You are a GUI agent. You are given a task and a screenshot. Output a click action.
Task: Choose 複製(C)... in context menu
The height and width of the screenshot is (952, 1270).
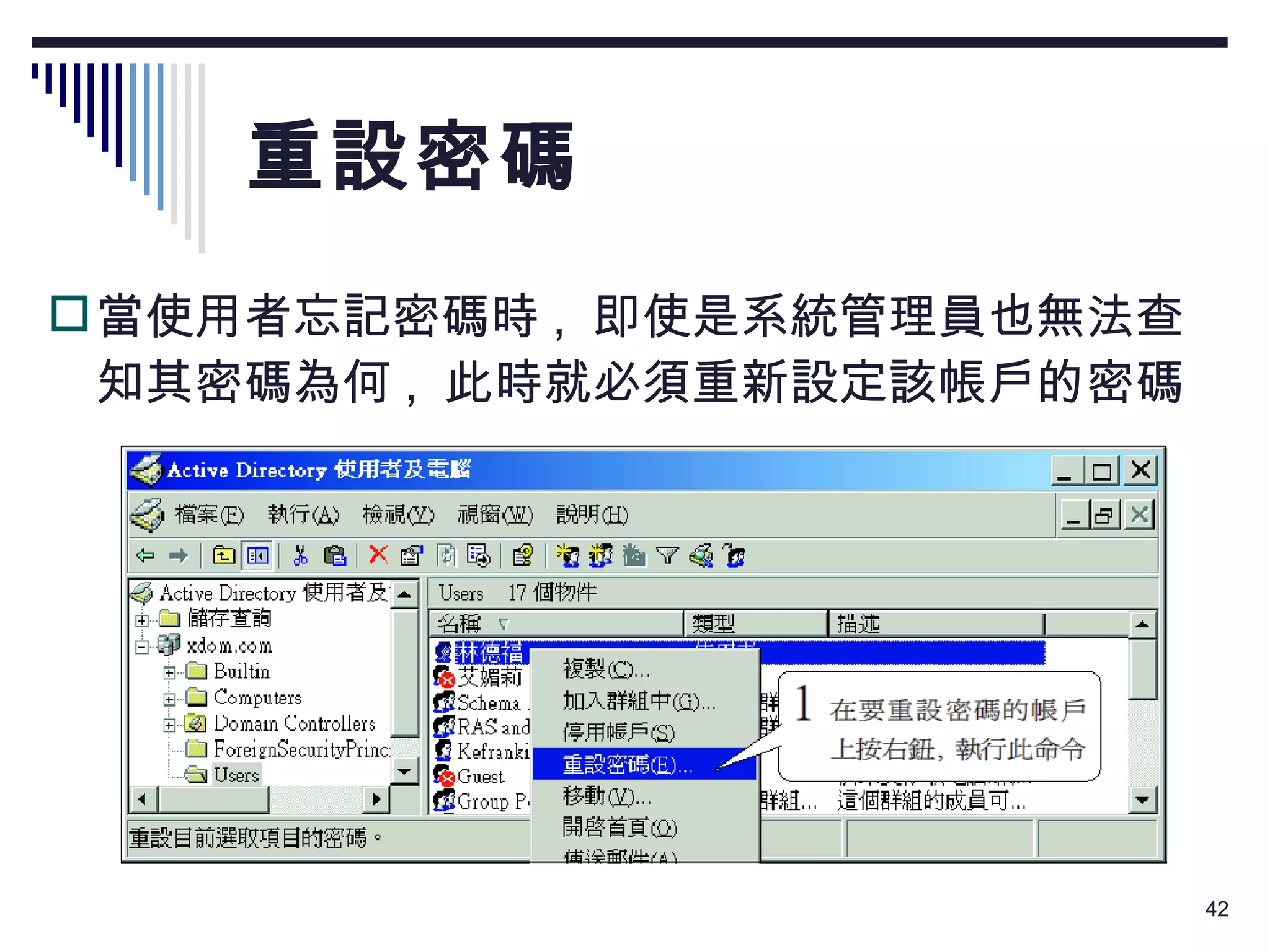(645, 669)
